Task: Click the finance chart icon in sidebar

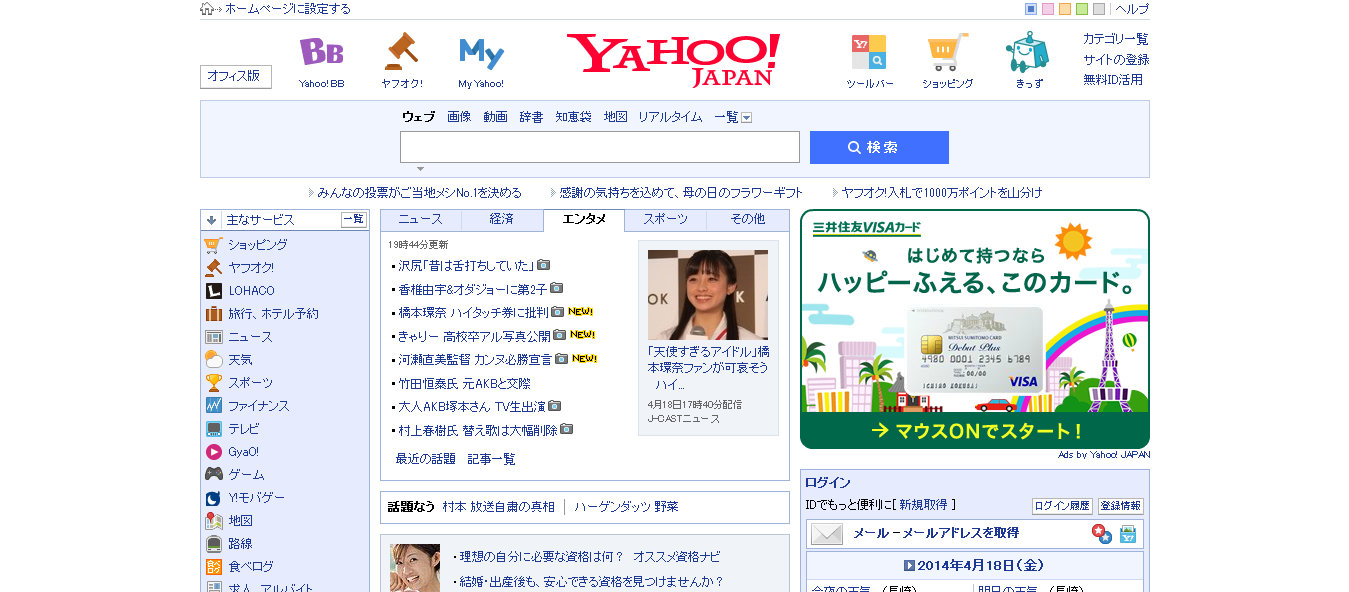Action: [213, 406]
